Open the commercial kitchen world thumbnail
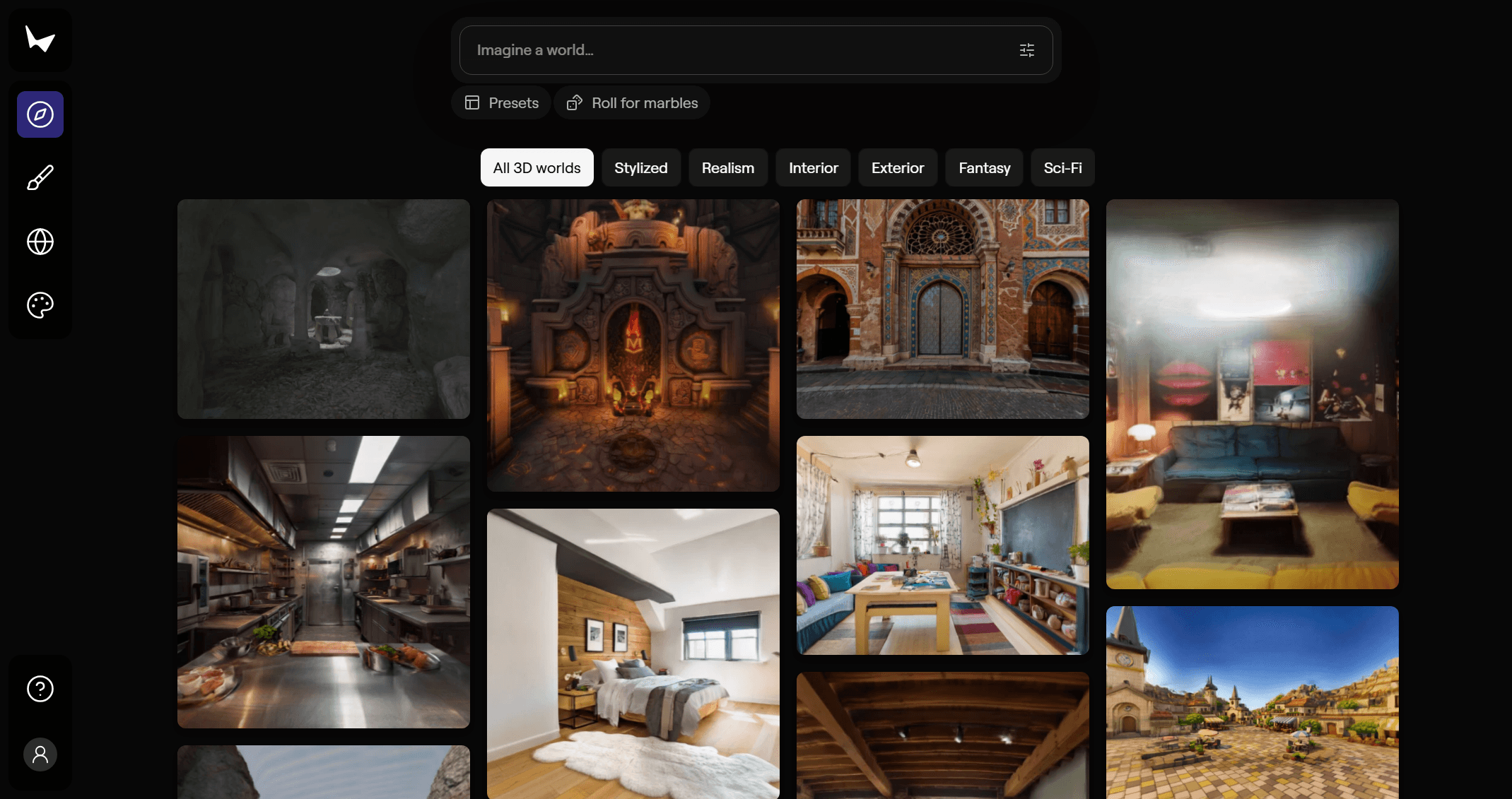The width and height of the screenshot is (1512, 799). click(323, 581)
